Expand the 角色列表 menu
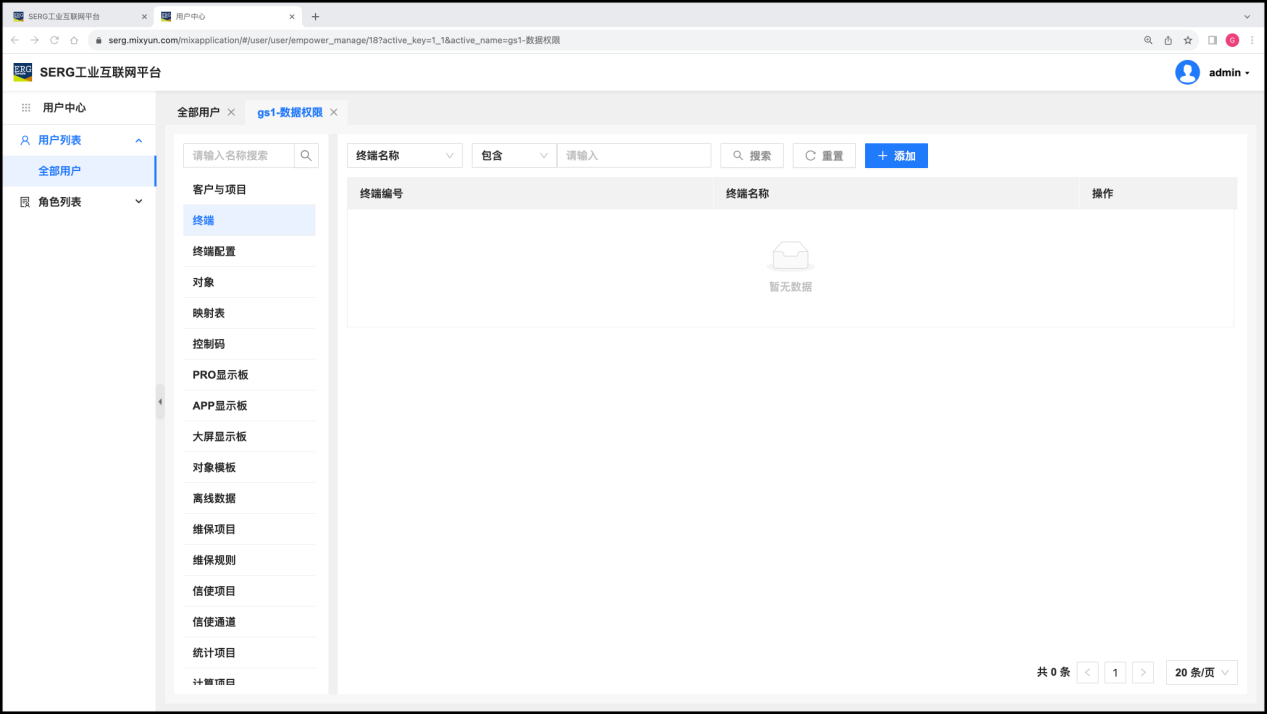The height and width of the screenshot is (714, 1267). pos(78,202)
